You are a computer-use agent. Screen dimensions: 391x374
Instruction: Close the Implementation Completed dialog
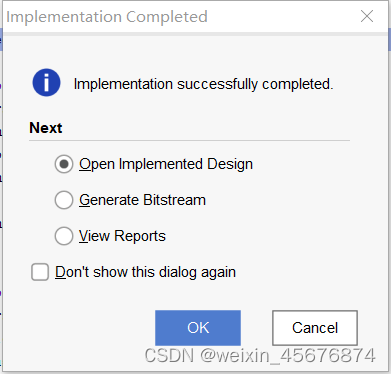(367, 16)
